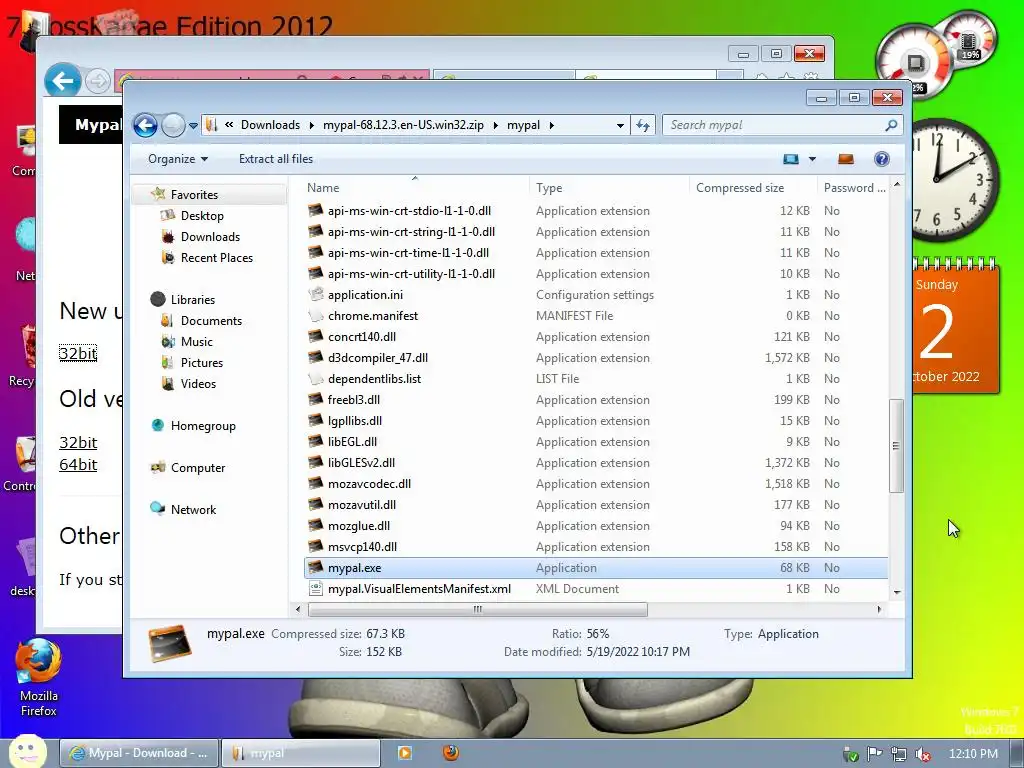This screenshot has width=1024, height=768.
Task: Click the Start button smiley orb
Action: [28, 751]
